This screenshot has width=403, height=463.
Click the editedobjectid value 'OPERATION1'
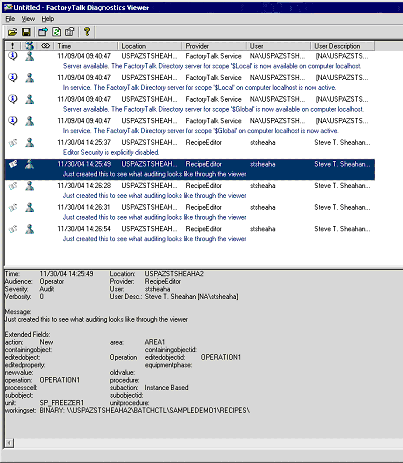click(x=221, y=357)
